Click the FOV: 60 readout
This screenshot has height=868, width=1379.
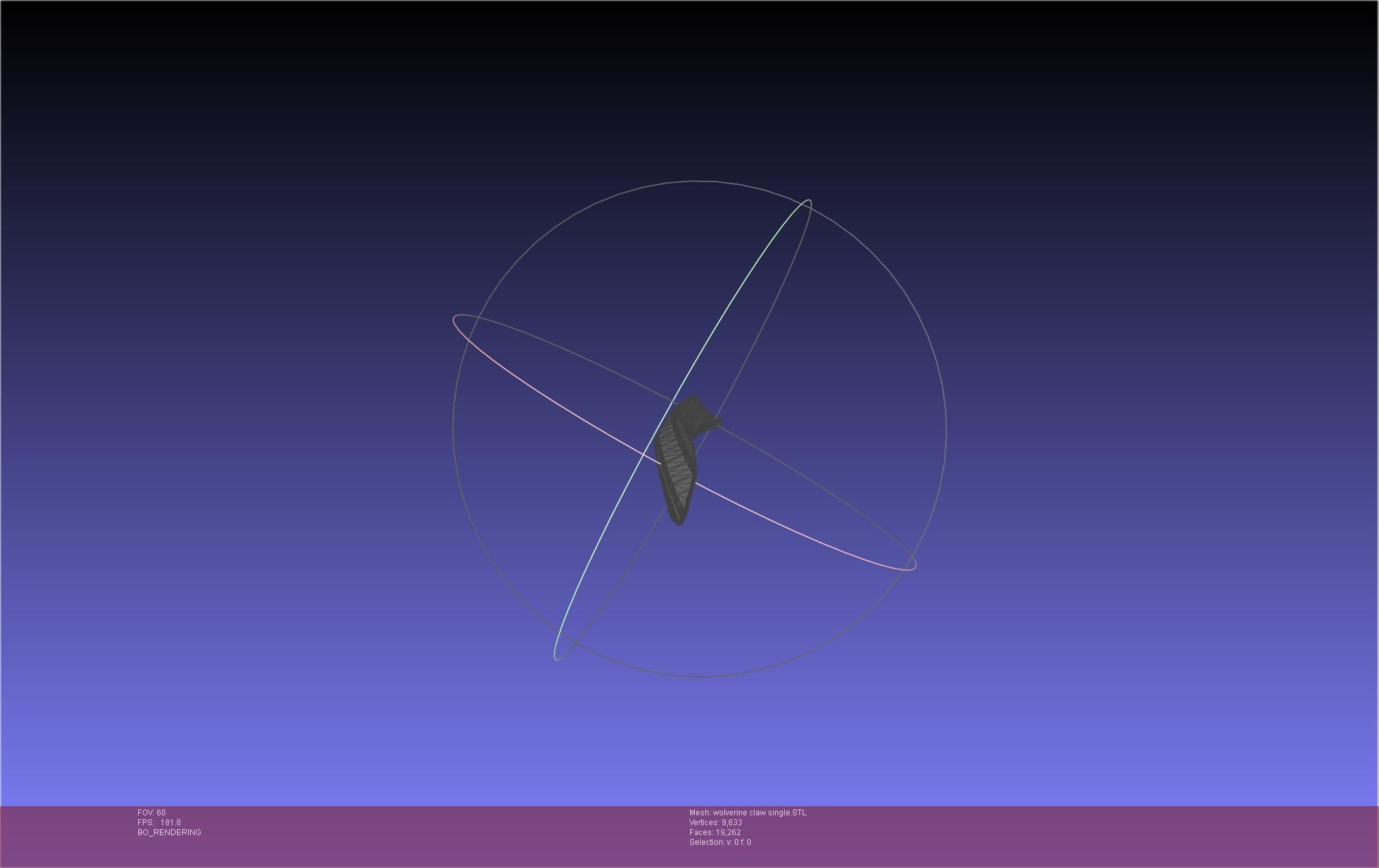[151, 813]
